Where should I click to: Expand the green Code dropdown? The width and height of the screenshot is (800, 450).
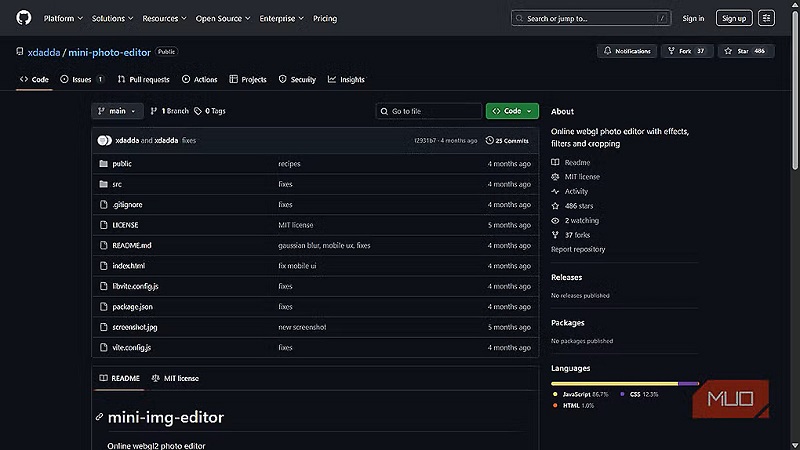(512, 111)
